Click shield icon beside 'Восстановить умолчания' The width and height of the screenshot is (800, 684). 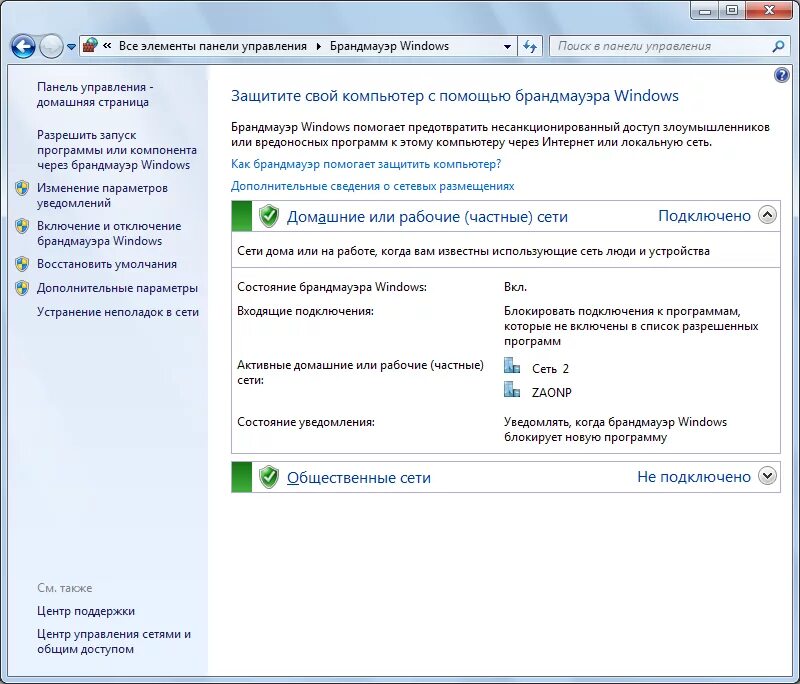pos(22,264)
